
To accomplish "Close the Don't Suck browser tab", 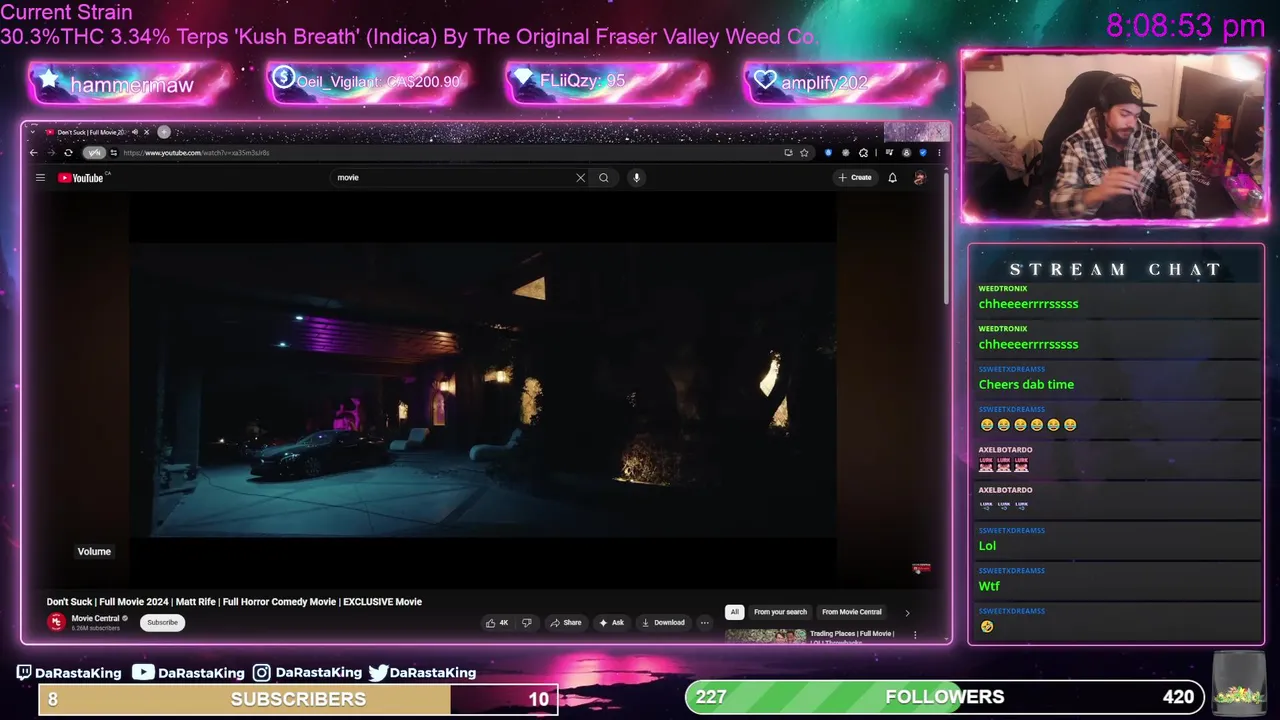I will point(146,132).
